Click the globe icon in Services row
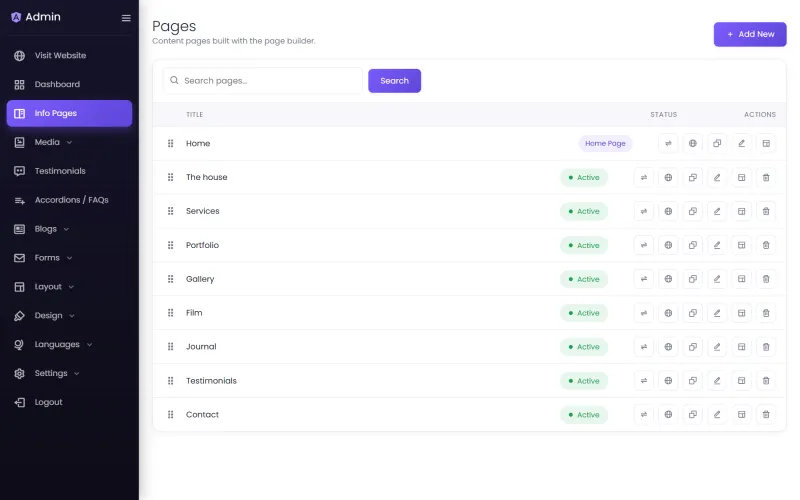 [x=668, y=211]
